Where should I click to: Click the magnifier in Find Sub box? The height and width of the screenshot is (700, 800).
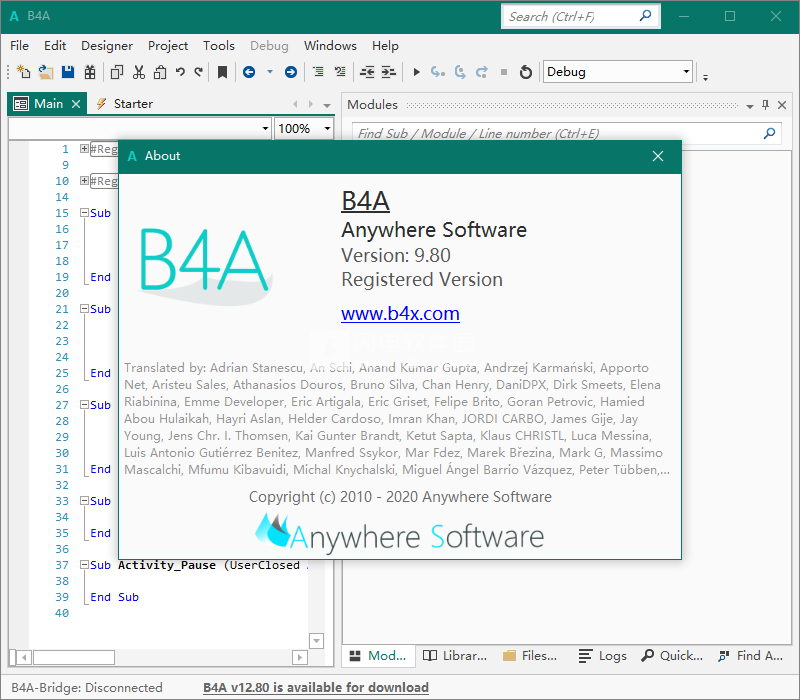769,133
